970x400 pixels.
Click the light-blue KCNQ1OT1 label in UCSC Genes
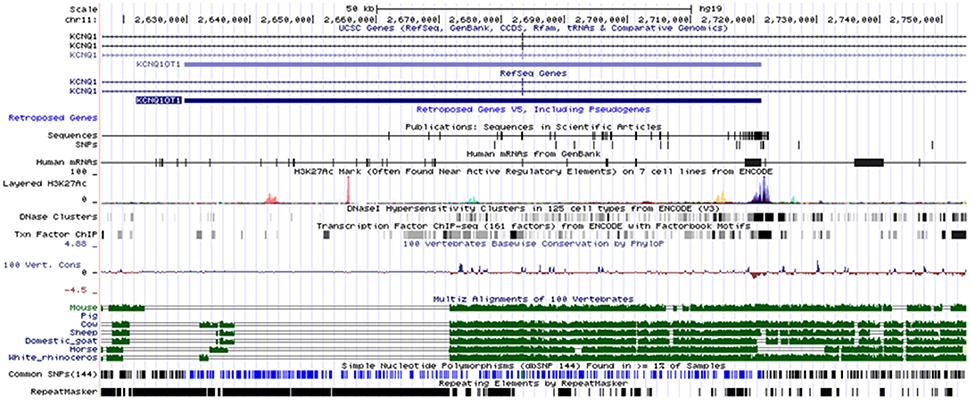coord(159,64)
